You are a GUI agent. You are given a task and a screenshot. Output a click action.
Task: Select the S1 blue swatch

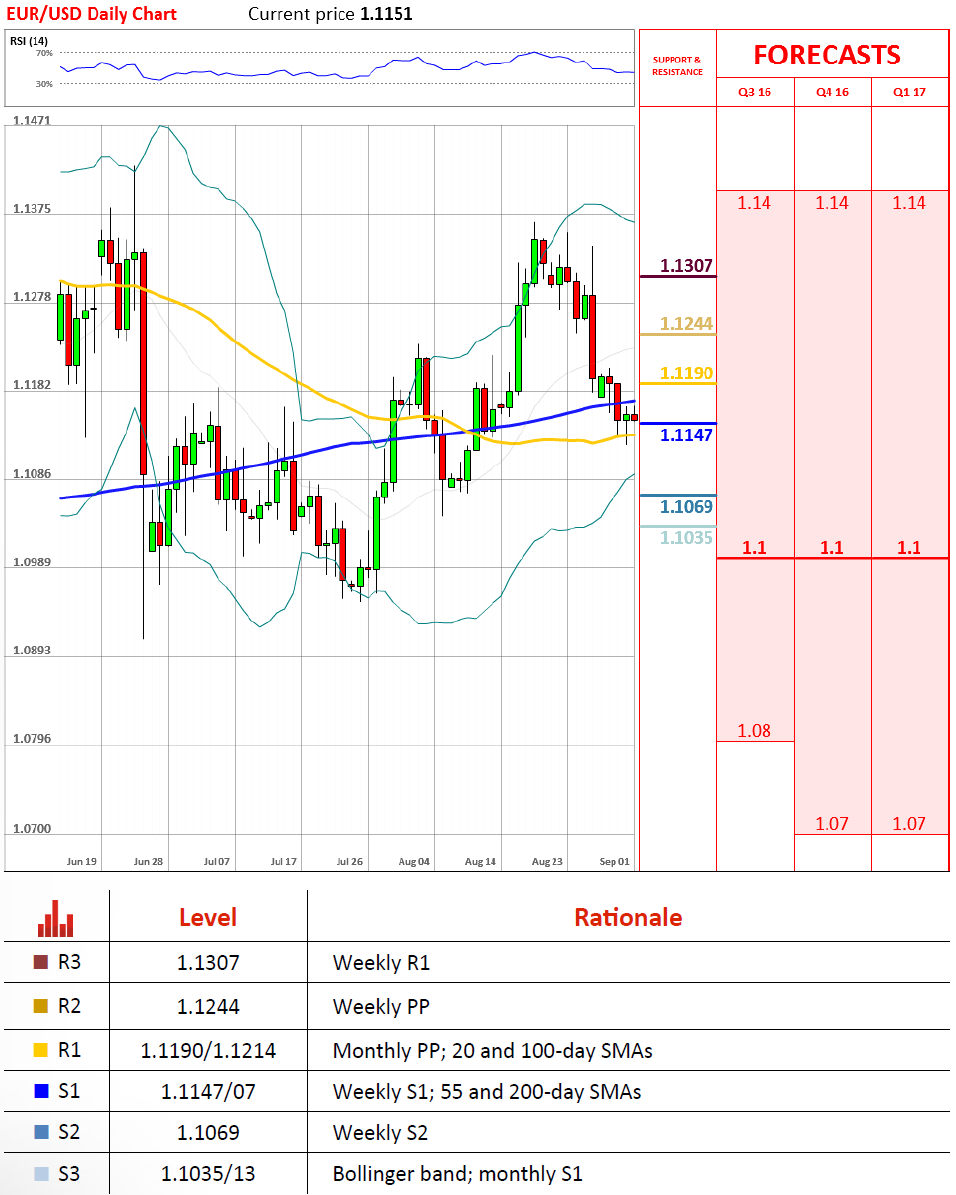click(41, 1091)
